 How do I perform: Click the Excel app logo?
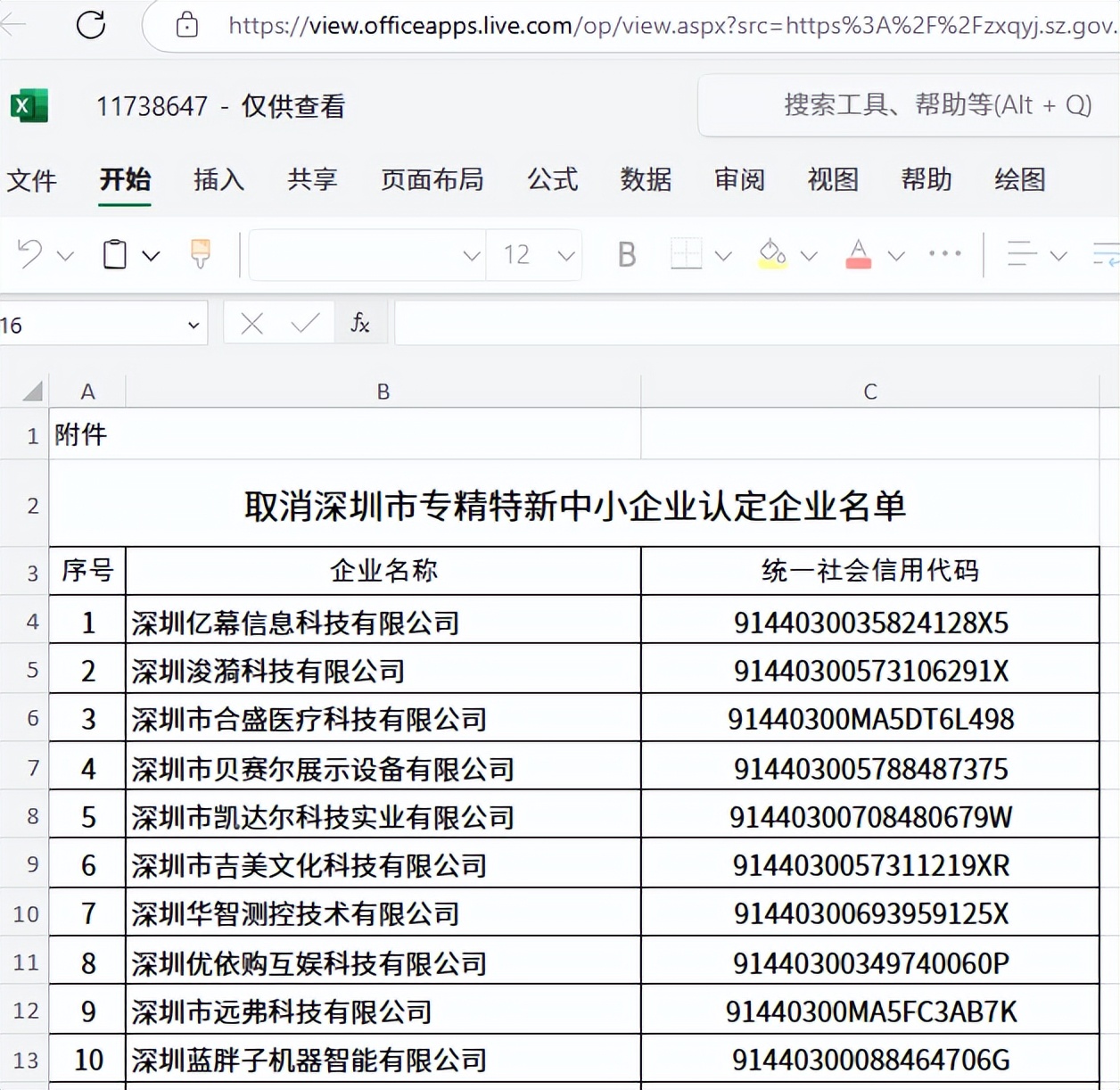pyautogui.click(x=29, y=107)
